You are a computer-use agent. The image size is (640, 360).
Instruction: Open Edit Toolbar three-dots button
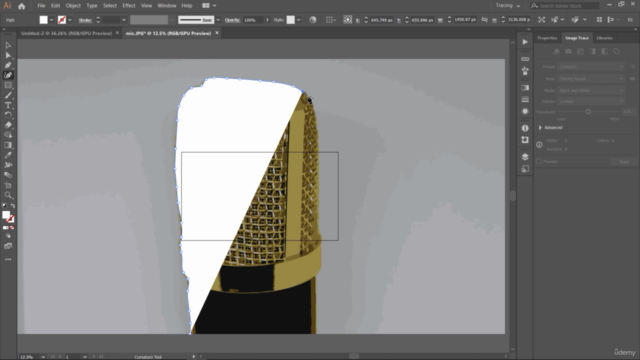(x=8, y=259)
